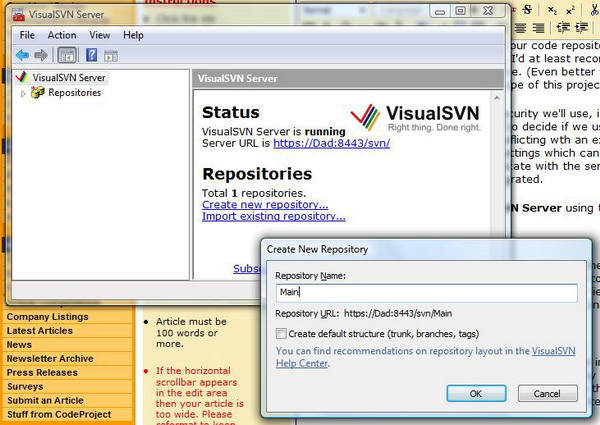Click the strikethrough icon in the editor toolbar

[527, 10]
